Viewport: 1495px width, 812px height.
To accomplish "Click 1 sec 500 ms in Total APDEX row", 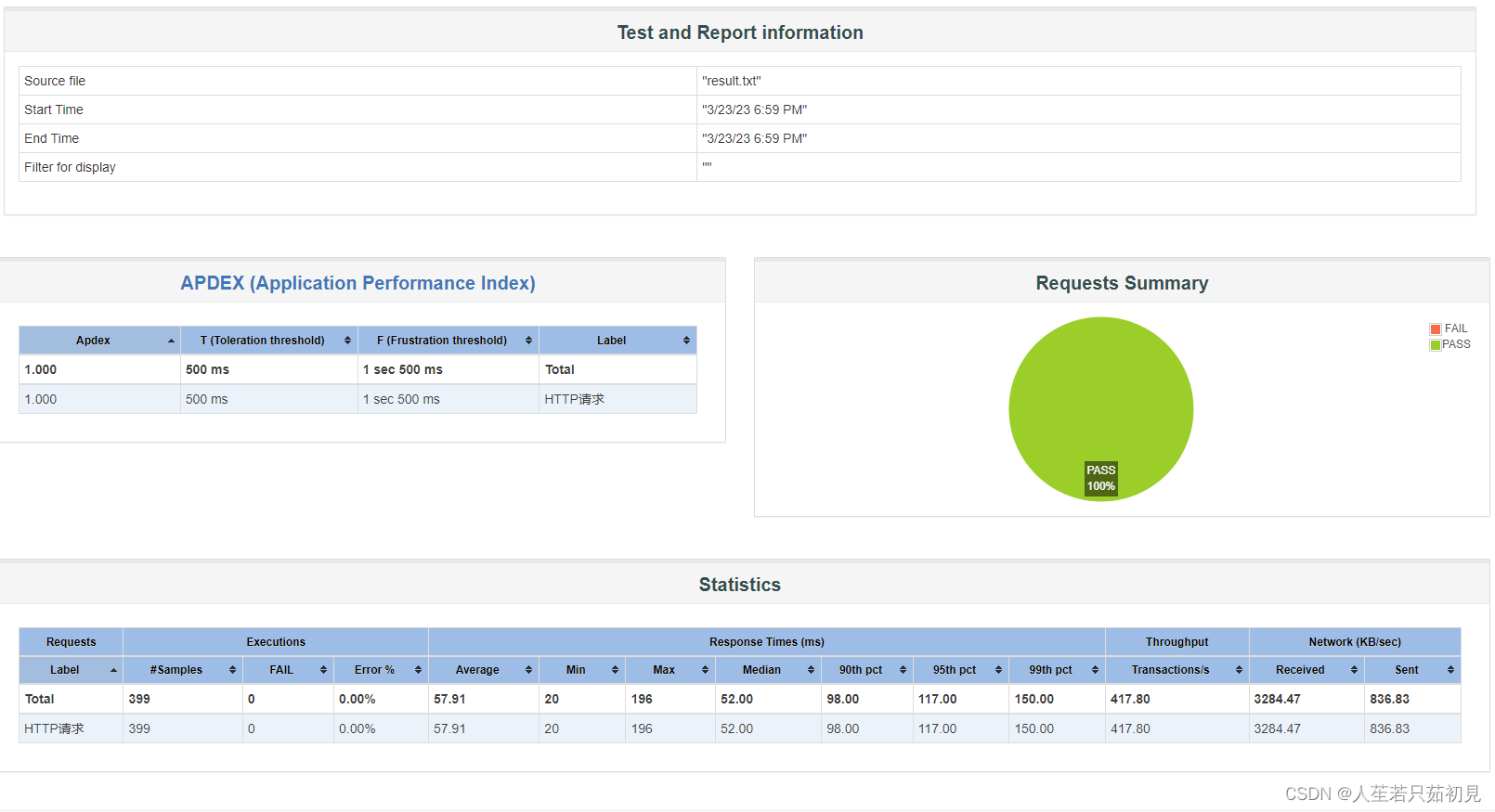I will pos(403,369).
